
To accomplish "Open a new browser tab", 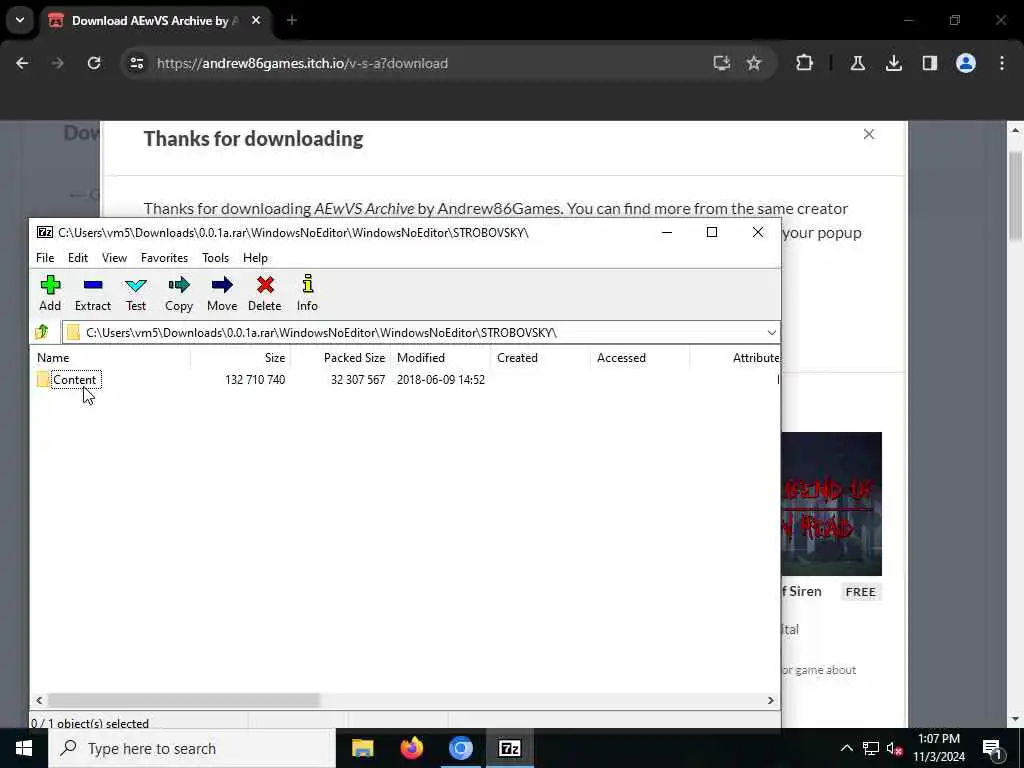I will pyautogui.click(x=292, y=20).
